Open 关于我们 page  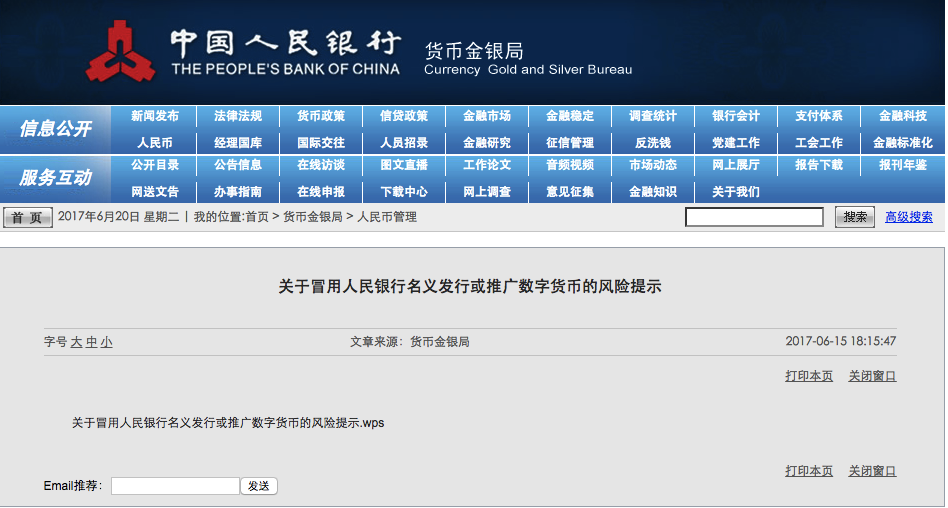tap(736, 192)
